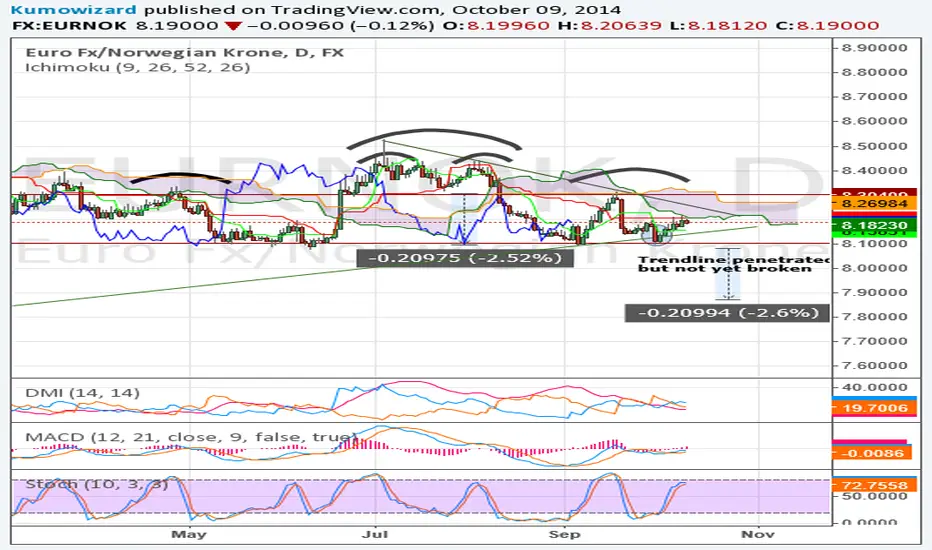This screenshot has width=932, height=550.
Task: Click the red down-triangle change indicator
Action: (x=233, y=26)
